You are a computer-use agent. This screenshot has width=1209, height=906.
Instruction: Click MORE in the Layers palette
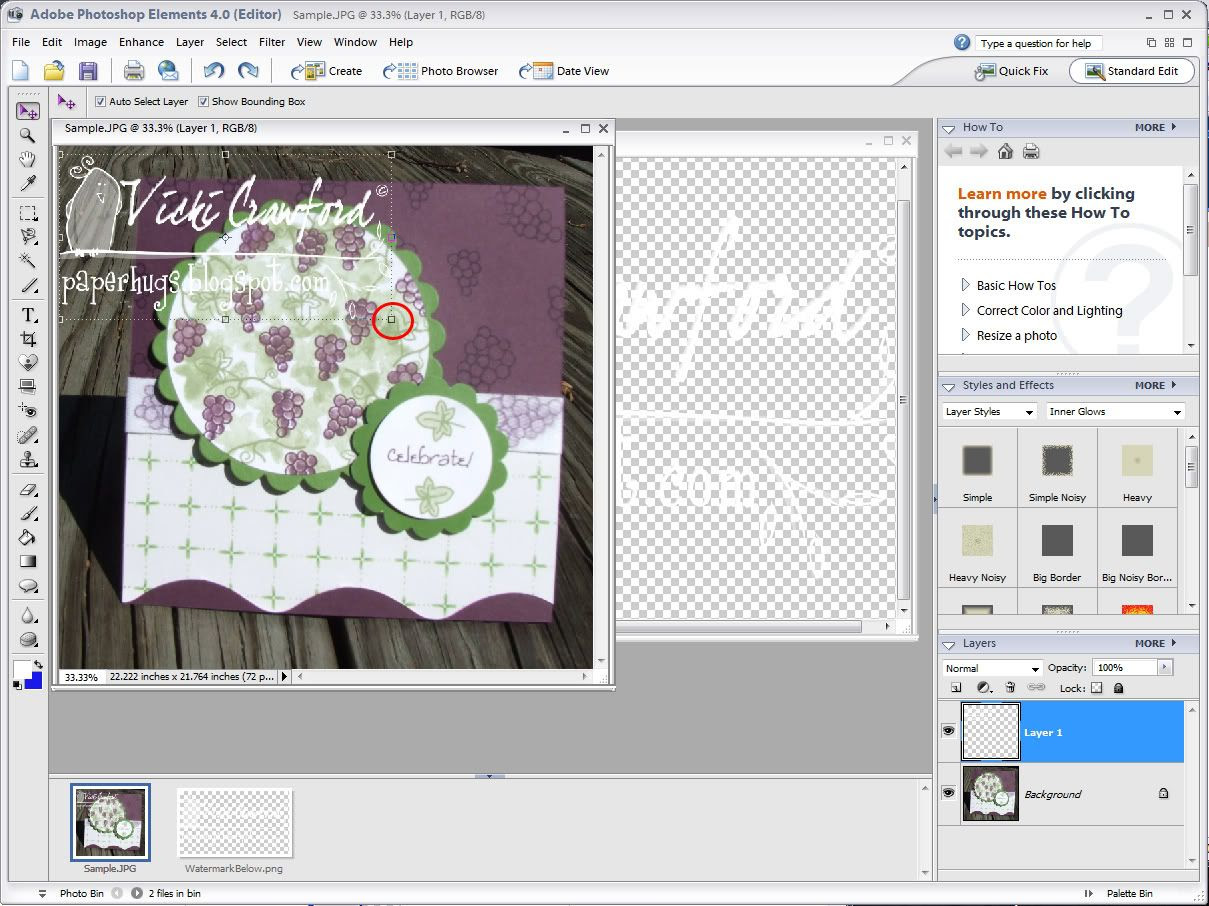1155,643
